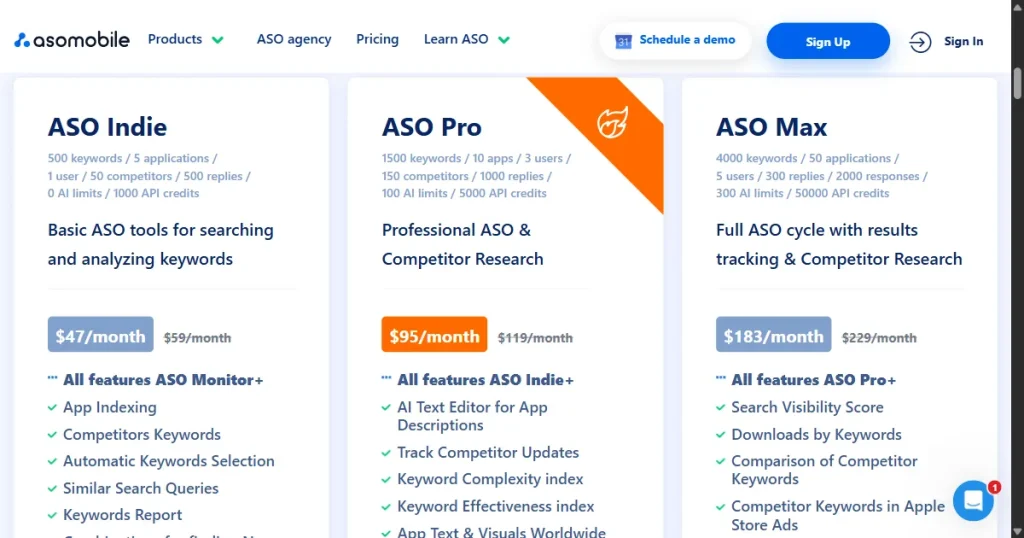Click the ASO Indie limits description text
This screenshot has height=538, width=1024.
point(149,176)
